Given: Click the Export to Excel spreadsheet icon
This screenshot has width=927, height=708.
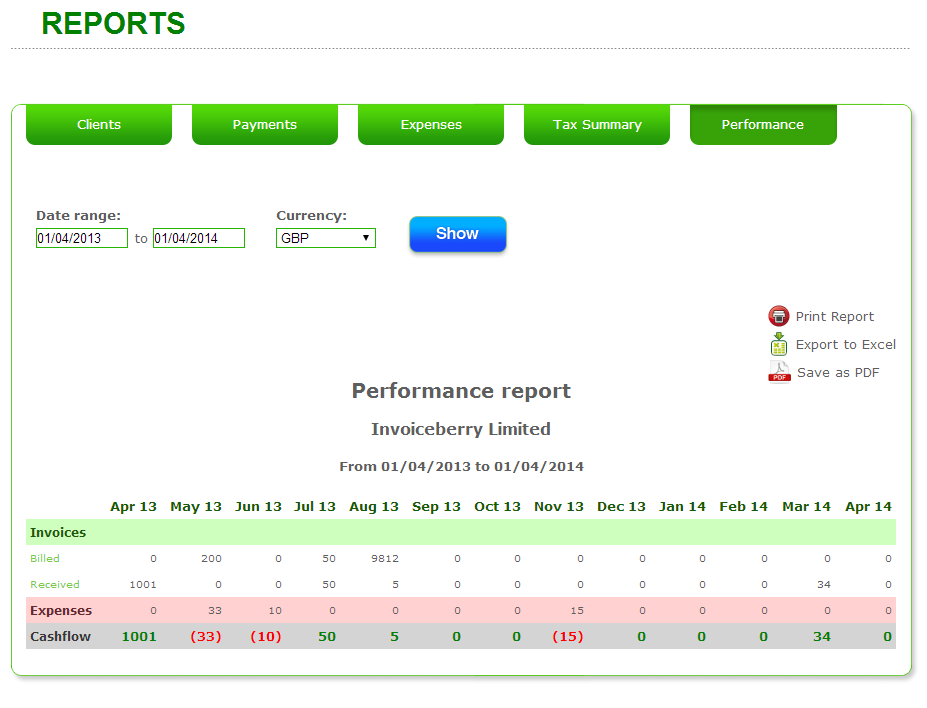Looking at the screenshot, I should [x=779, y=345].
